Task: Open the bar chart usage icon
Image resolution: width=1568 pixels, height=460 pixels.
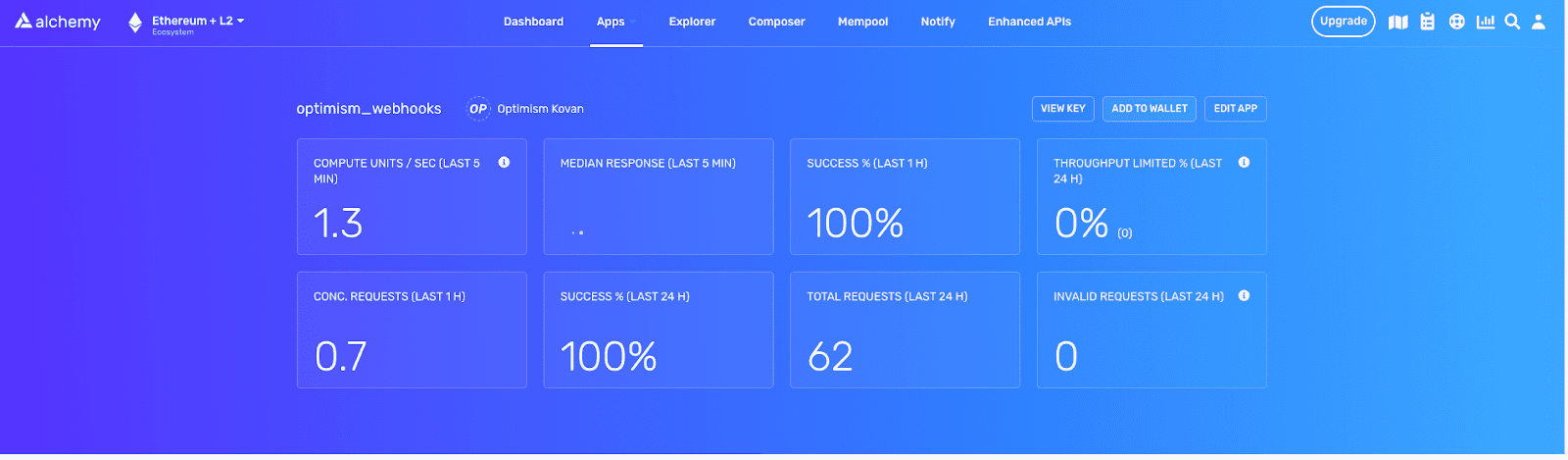Action: [1486, 22]
